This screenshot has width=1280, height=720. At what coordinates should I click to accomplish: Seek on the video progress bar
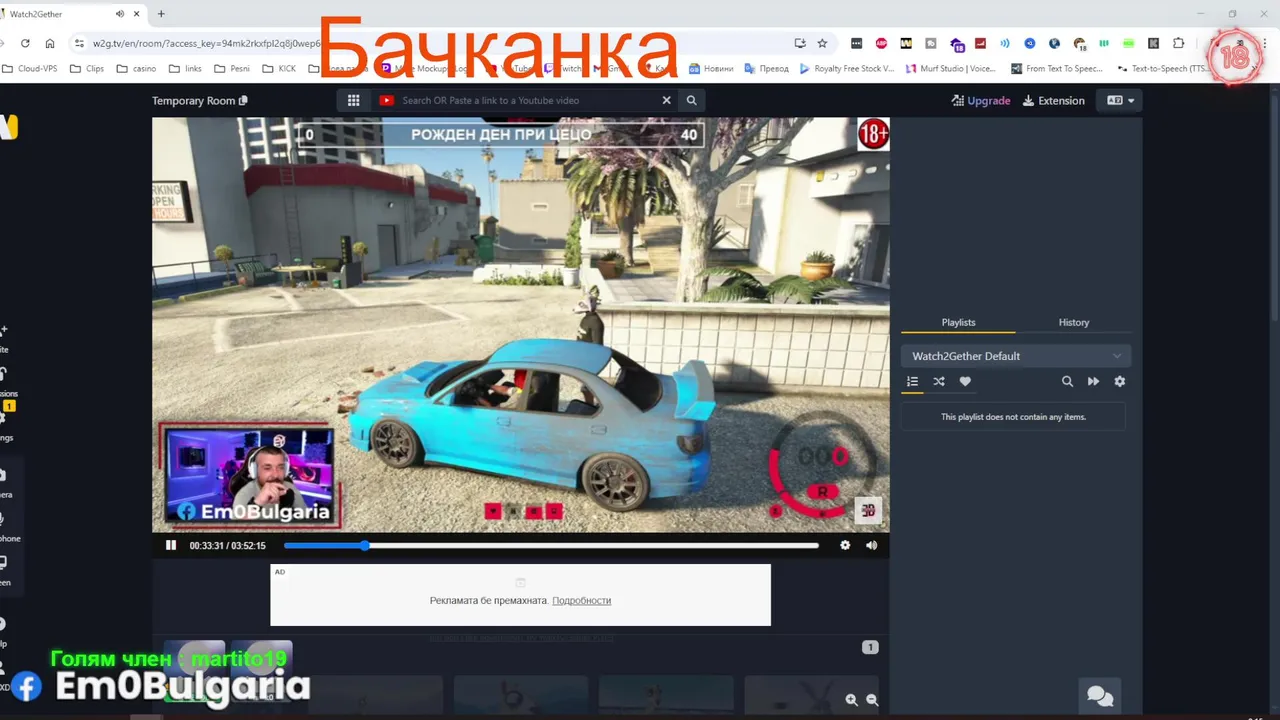(551, 545)
